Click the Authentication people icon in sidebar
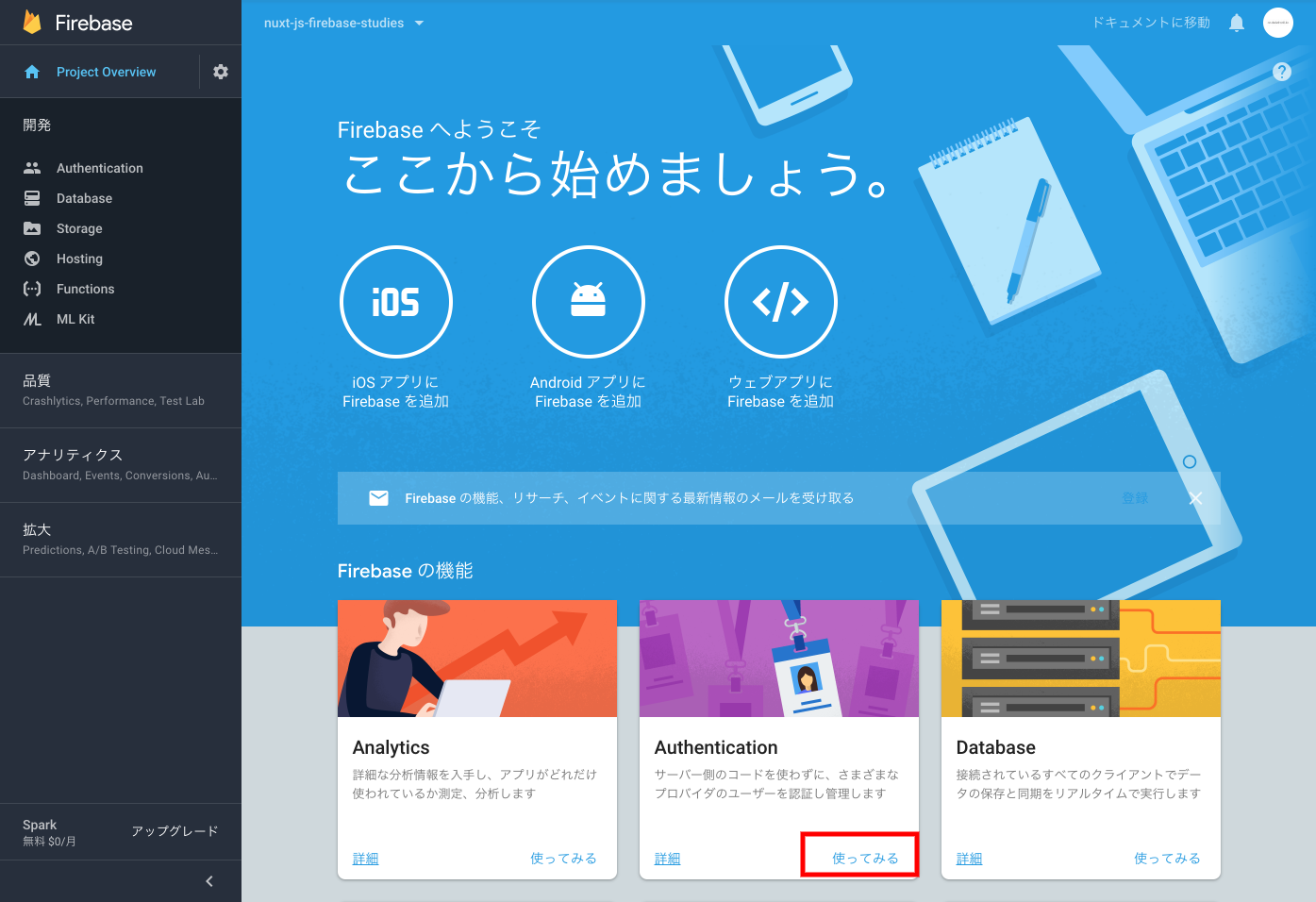The width and height of the screenshot is (1316, 902). (x=32, y=168)
